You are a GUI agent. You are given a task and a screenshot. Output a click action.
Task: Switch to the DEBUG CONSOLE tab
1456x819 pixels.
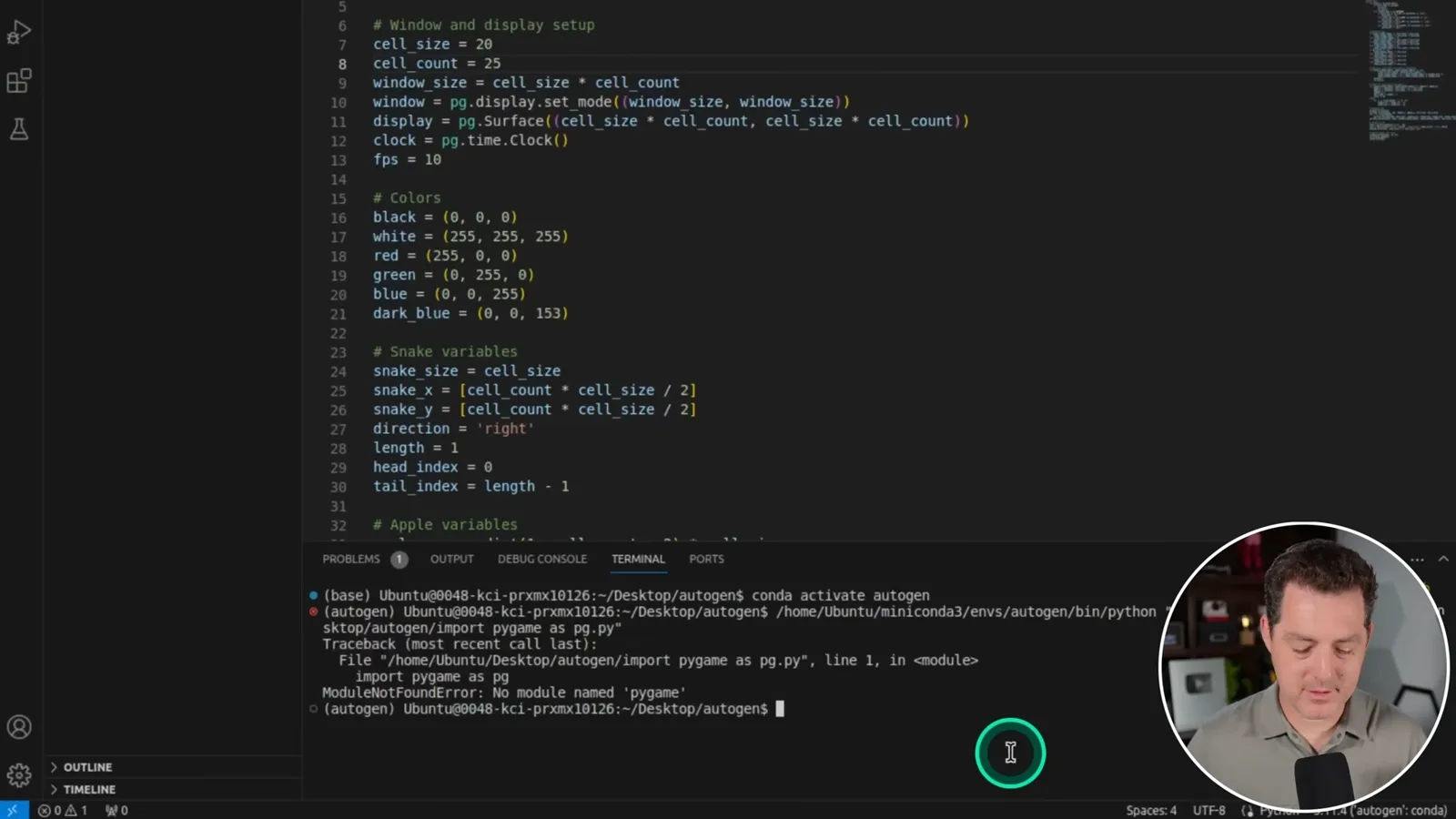pos(542,559)
